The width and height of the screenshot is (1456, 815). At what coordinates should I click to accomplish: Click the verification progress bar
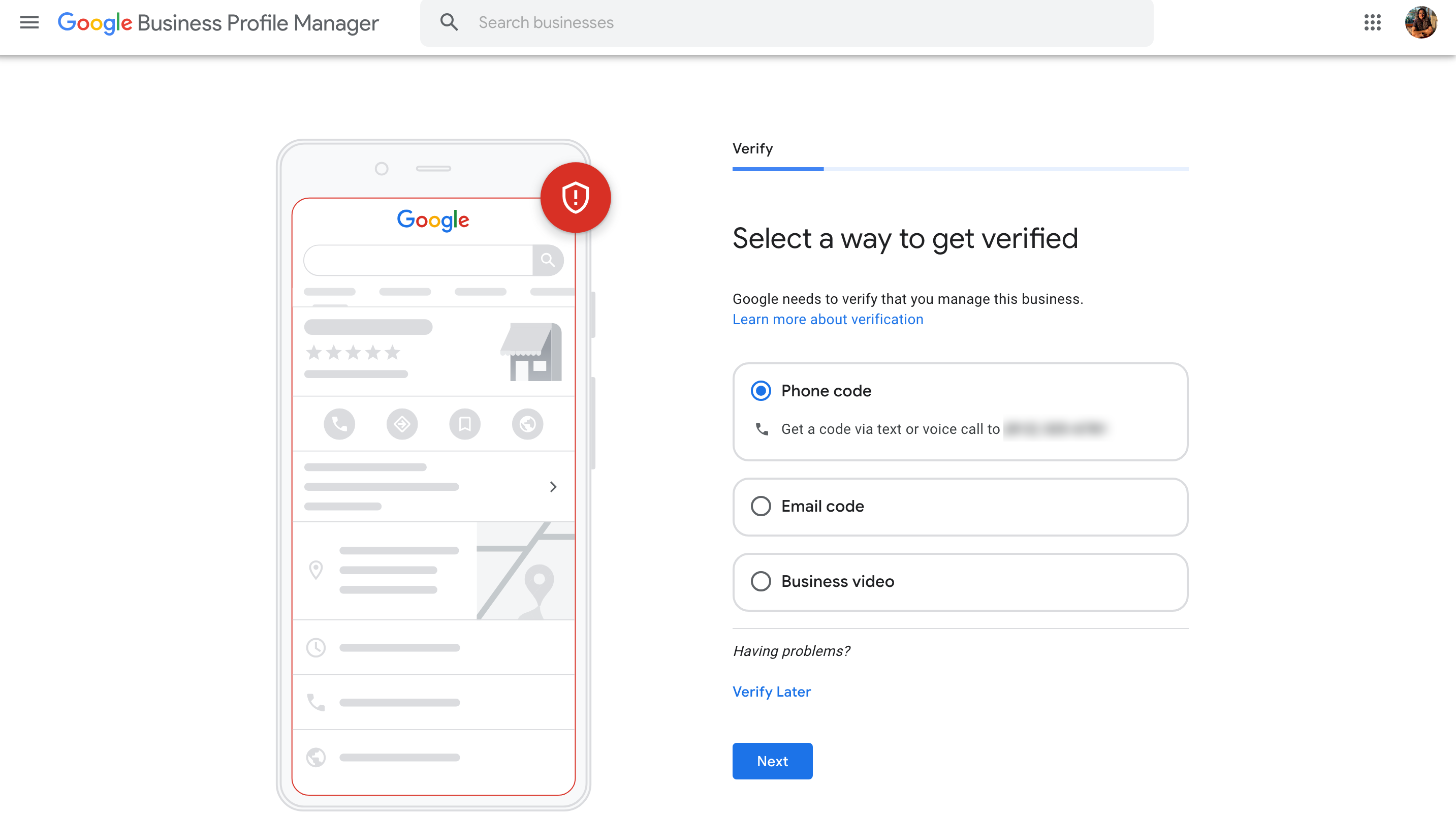pyautogui.click(x=960, y=169)
